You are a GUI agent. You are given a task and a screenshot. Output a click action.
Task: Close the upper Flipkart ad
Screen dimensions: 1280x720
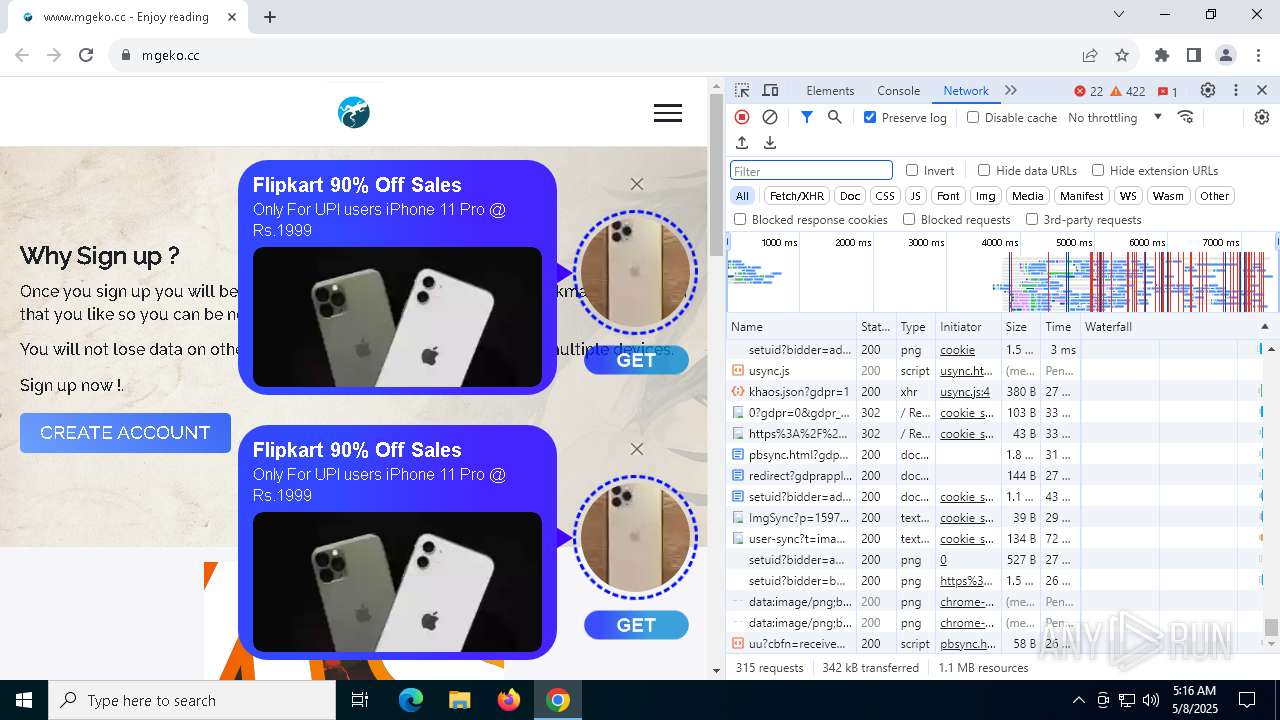coord(637,184)
